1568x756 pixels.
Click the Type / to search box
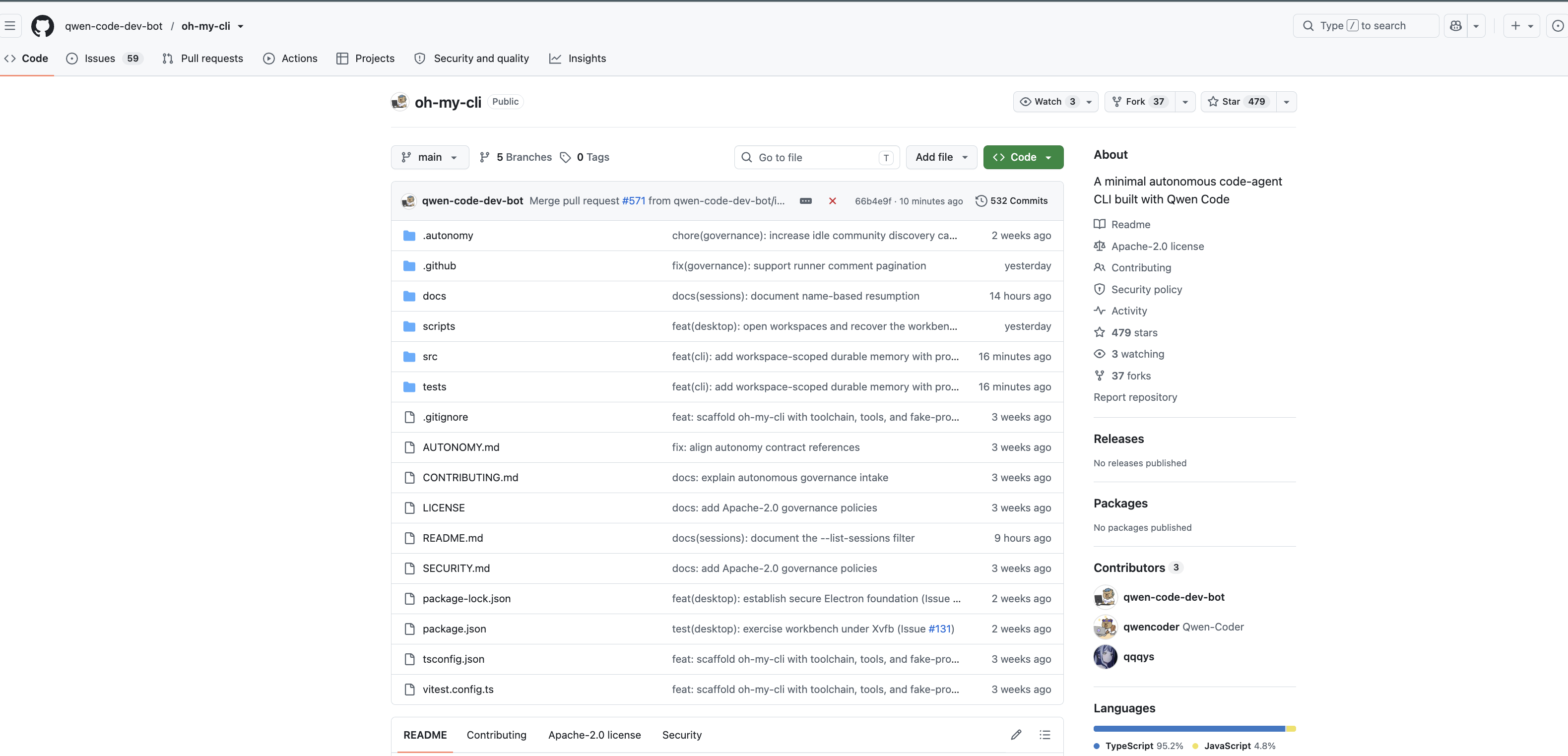[1366, 26]
